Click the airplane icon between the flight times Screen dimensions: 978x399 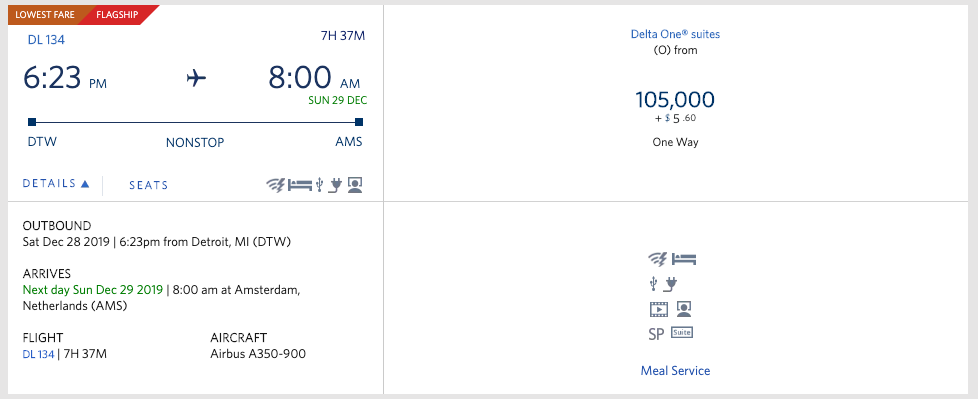(x=196, y=79)
